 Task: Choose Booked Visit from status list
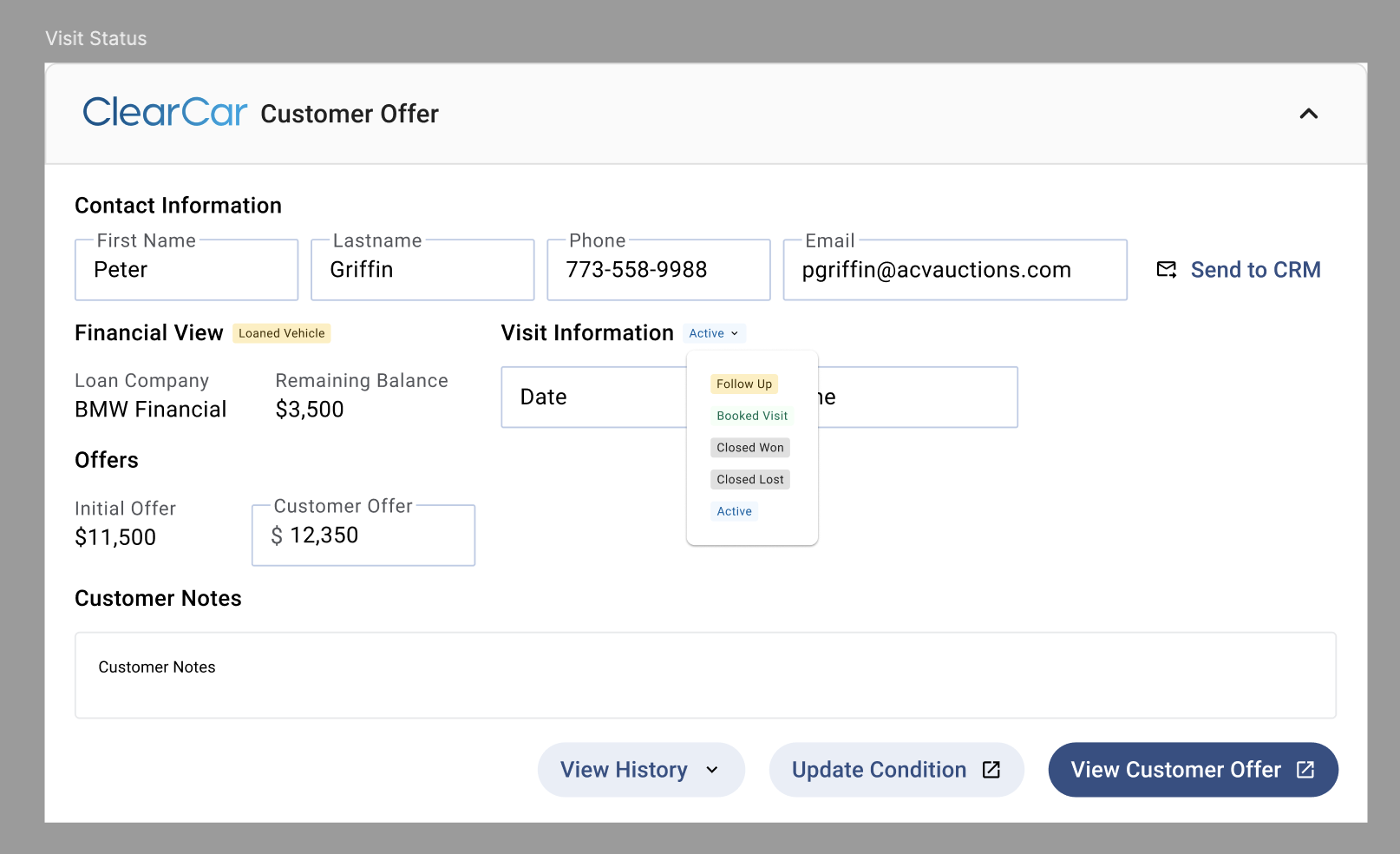751,416
